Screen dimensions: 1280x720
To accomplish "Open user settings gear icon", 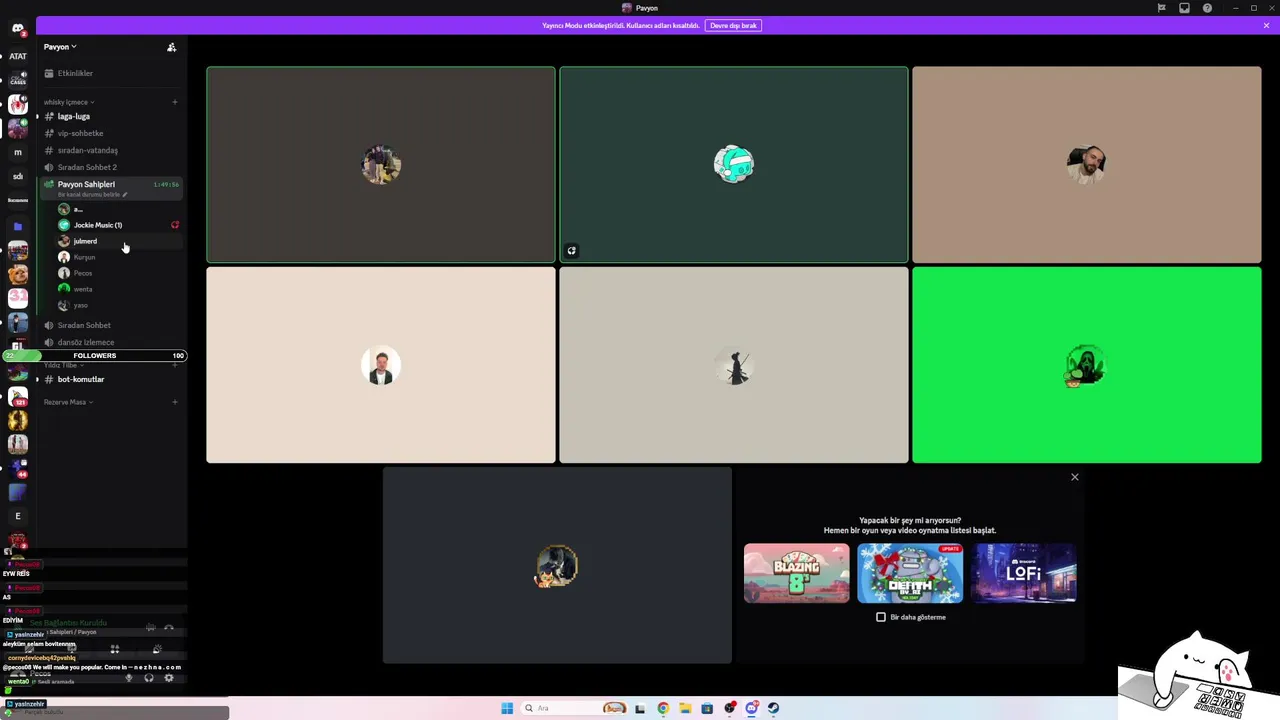I will 168,678.
